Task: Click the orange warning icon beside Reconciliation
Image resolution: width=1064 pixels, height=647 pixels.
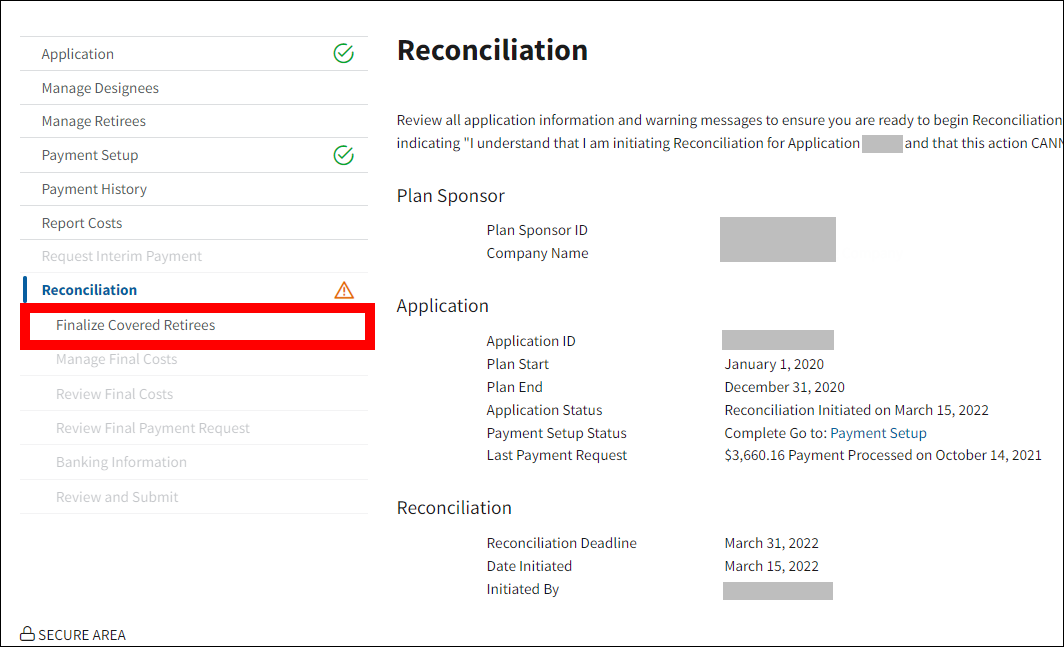Action: tap(344, 290)
